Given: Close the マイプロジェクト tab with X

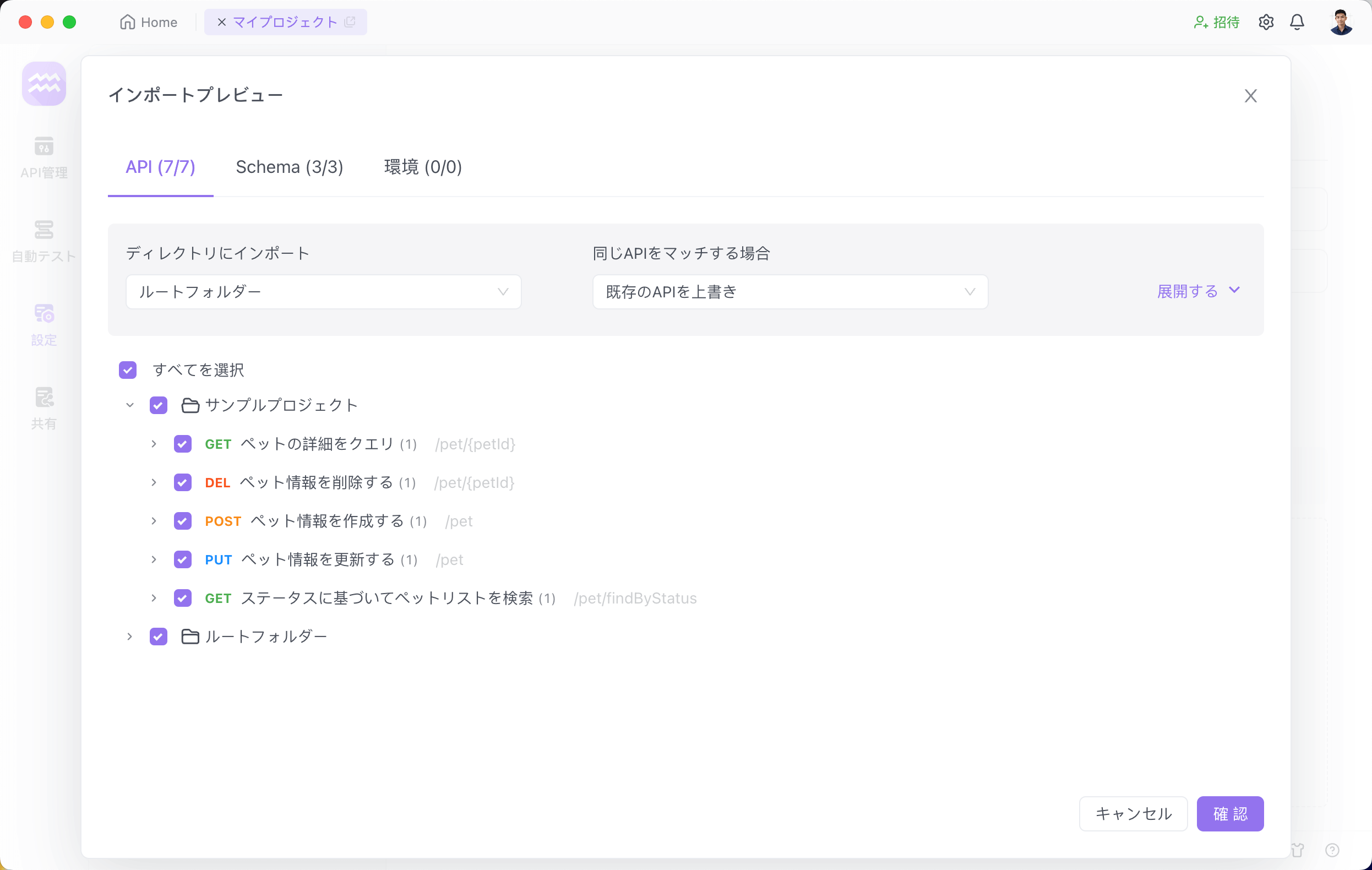Looking at the screenshot, I should click(x=222, y=22).
